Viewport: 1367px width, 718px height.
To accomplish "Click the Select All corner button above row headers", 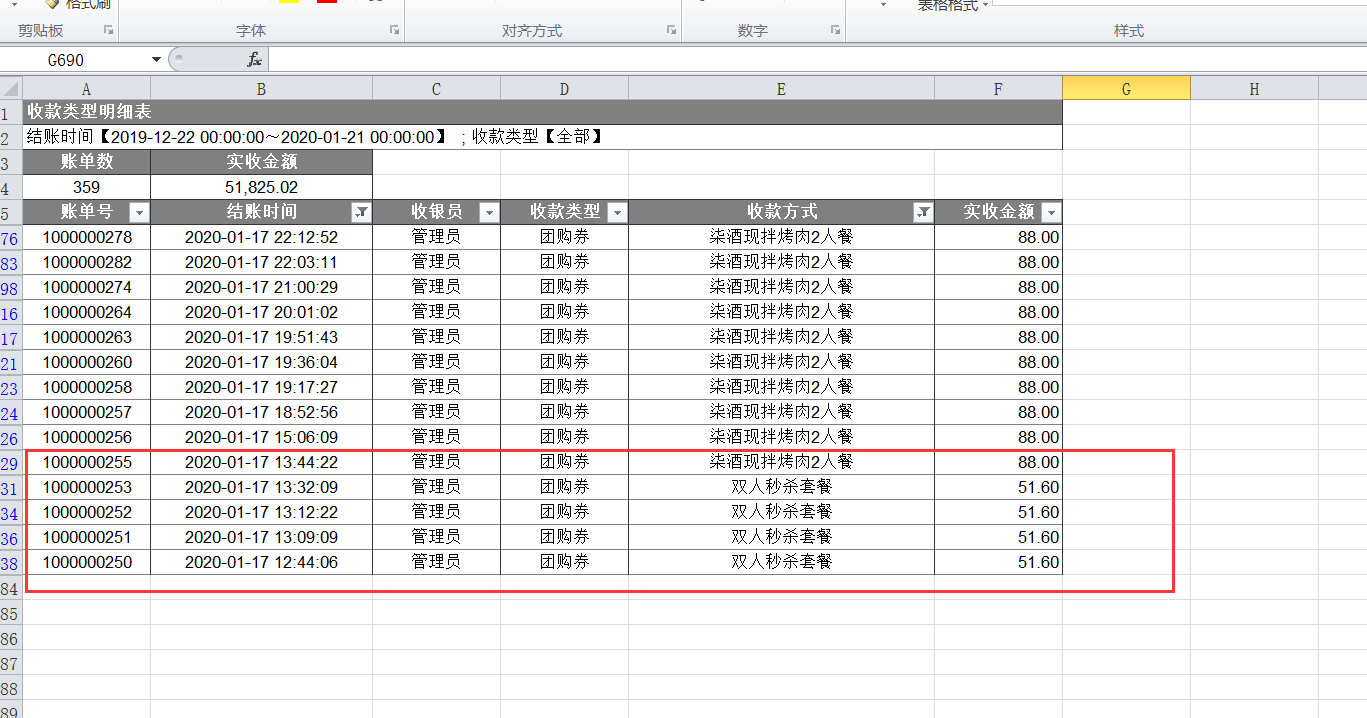I will 9,88.
